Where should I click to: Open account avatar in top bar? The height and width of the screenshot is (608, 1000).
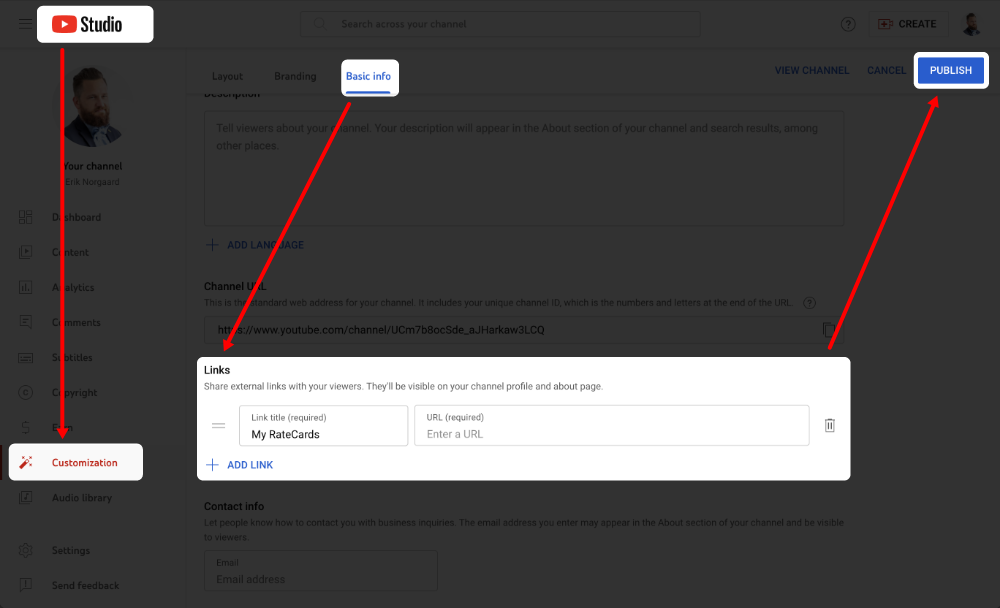pyautogui.click(x=971, y=24)
